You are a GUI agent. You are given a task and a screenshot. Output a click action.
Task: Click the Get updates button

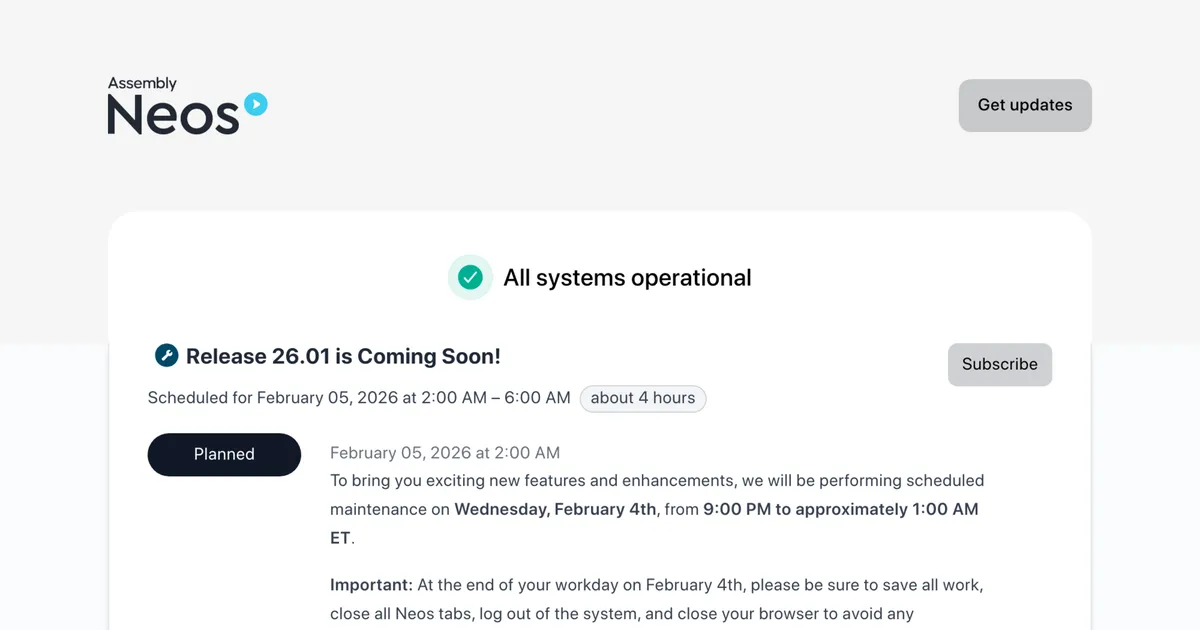[x=1025, y=105]
